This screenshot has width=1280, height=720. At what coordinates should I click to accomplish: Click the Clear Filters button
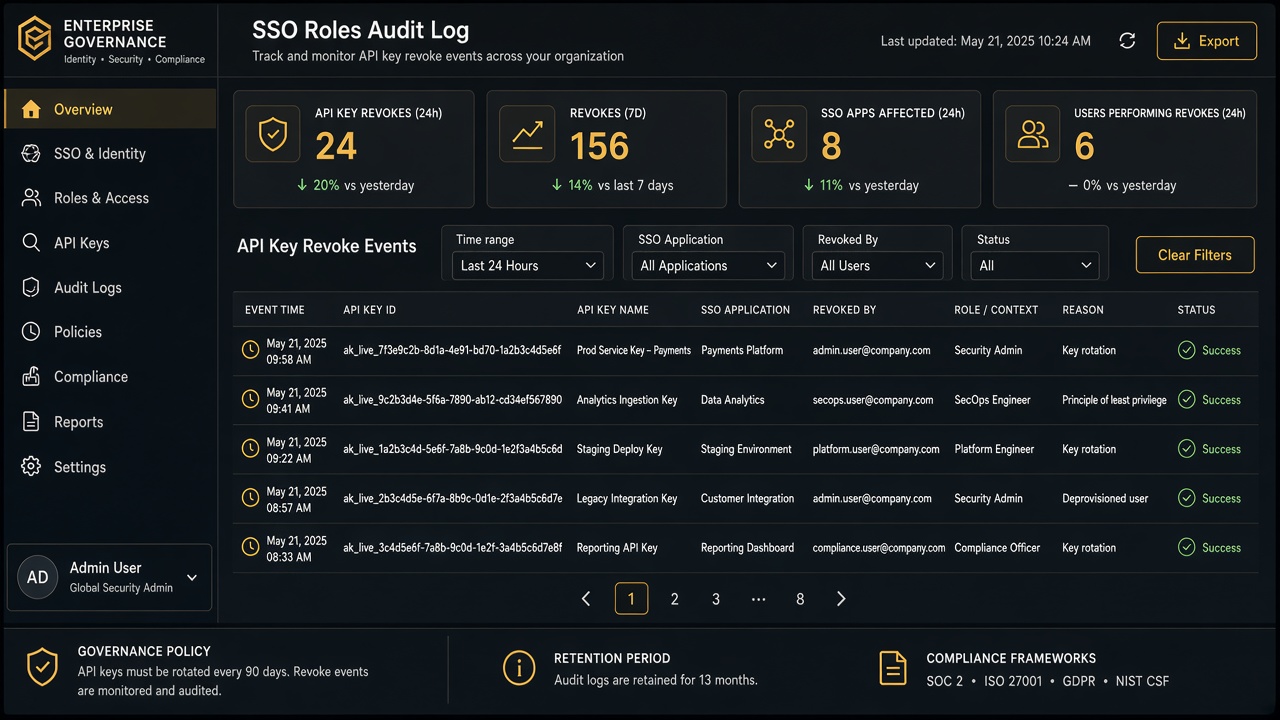click(x=1195, y=255)
